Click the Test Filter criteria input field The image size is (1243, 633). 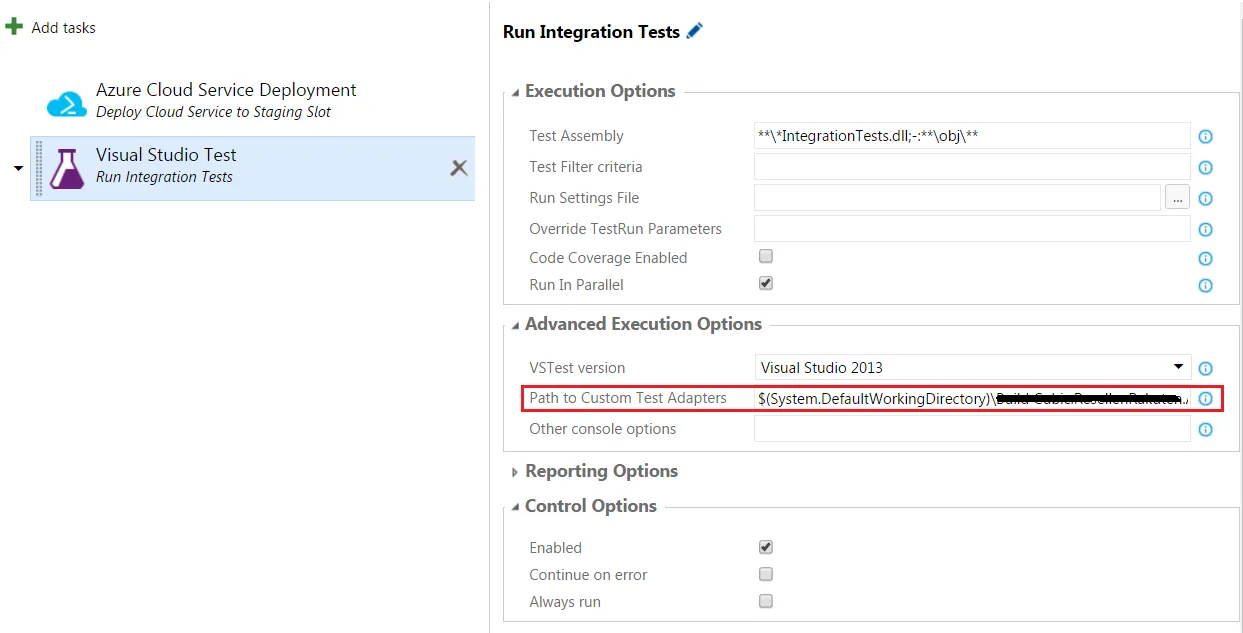[971, 167]
